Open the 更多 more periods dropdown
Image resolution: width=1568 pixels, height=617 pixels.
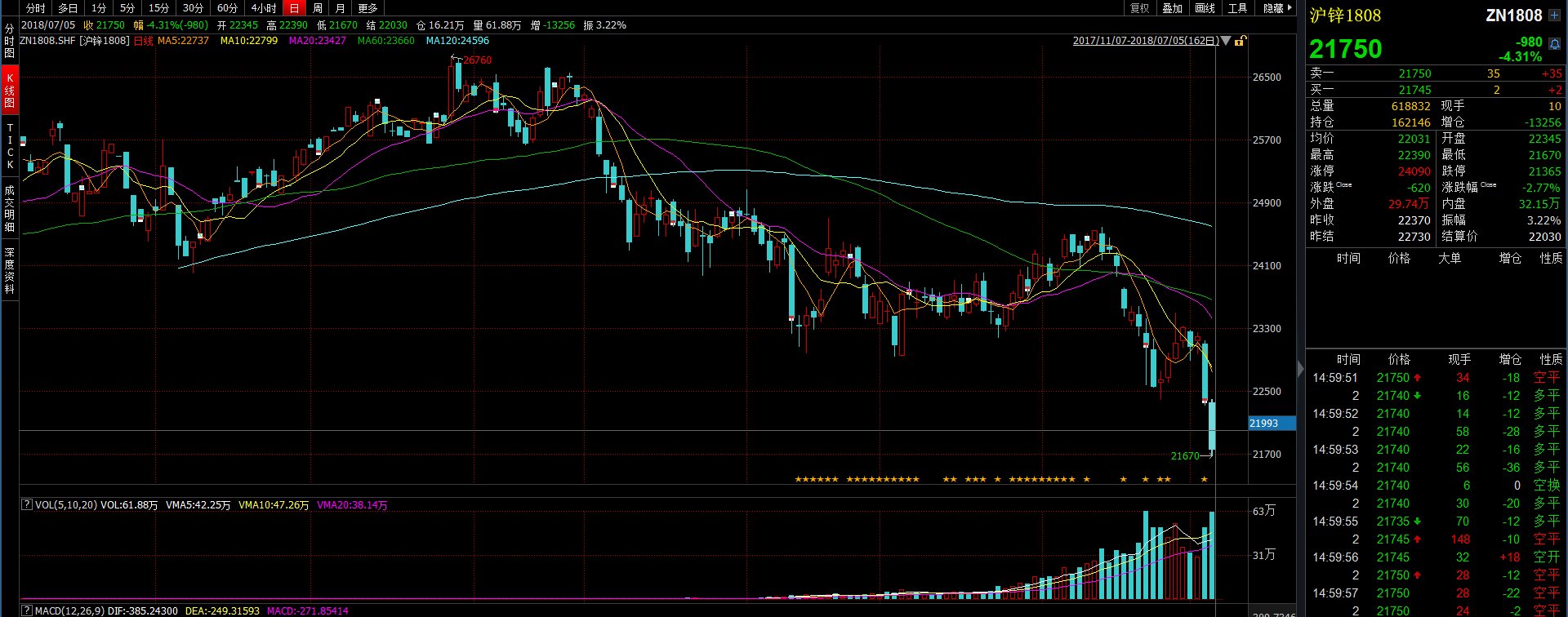(x=367, y=8)
